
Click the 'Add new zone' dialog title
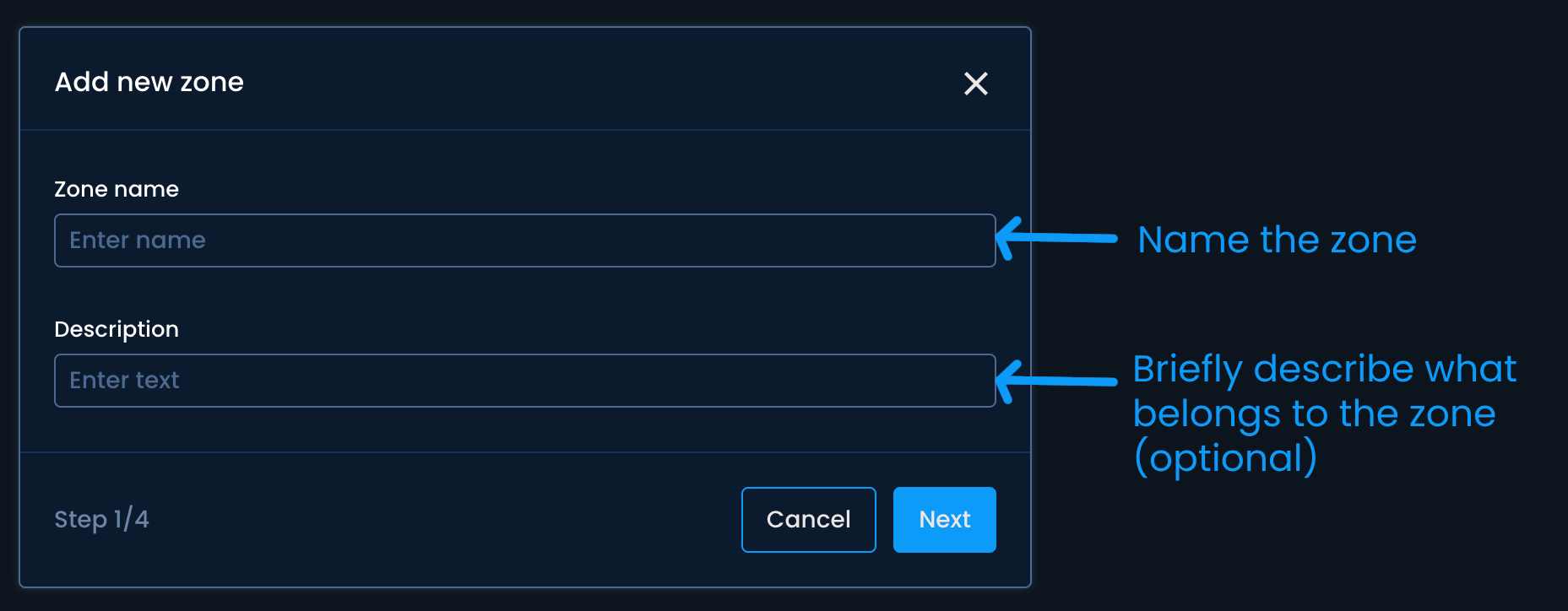pos(149,82)
